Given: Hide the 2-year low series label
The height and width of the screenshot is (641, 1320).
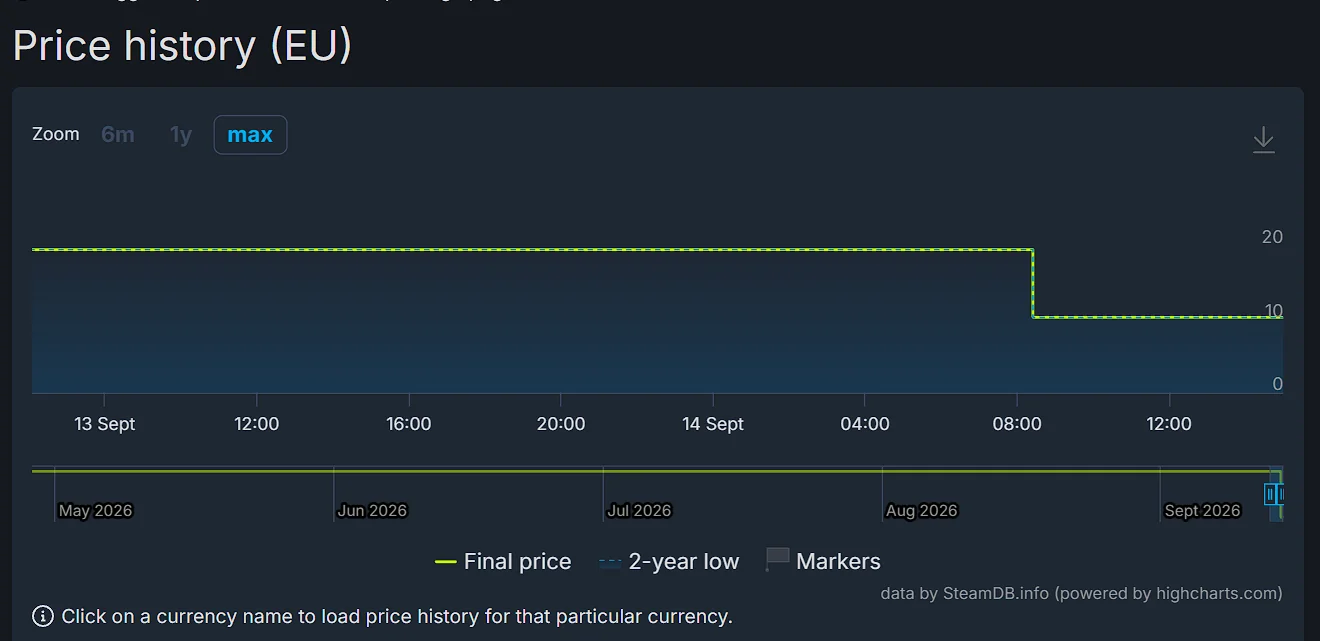Looking at the screenshot, I should 683,562.
